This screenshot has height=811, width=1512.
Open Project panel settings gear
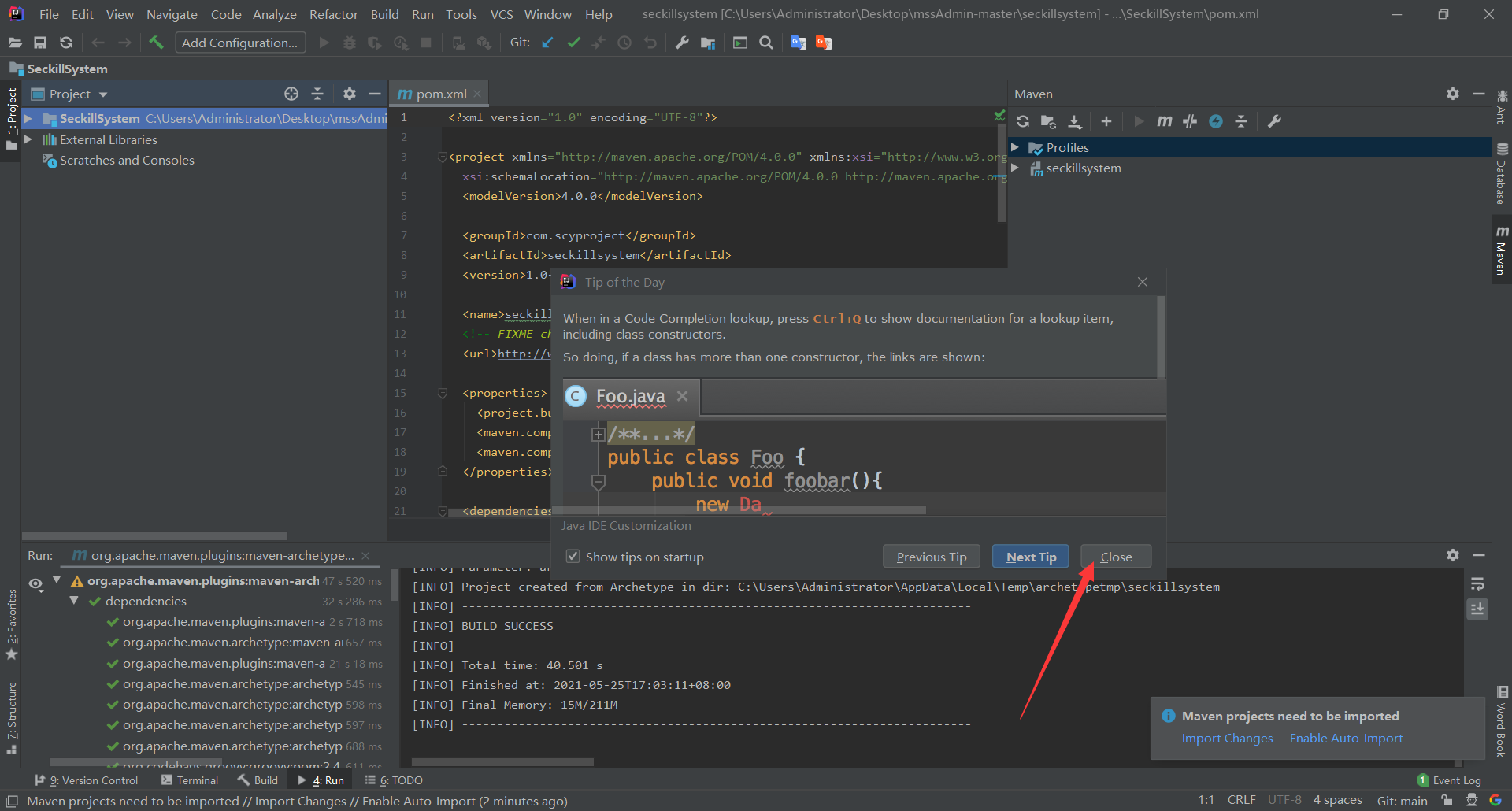click(350, 94)
